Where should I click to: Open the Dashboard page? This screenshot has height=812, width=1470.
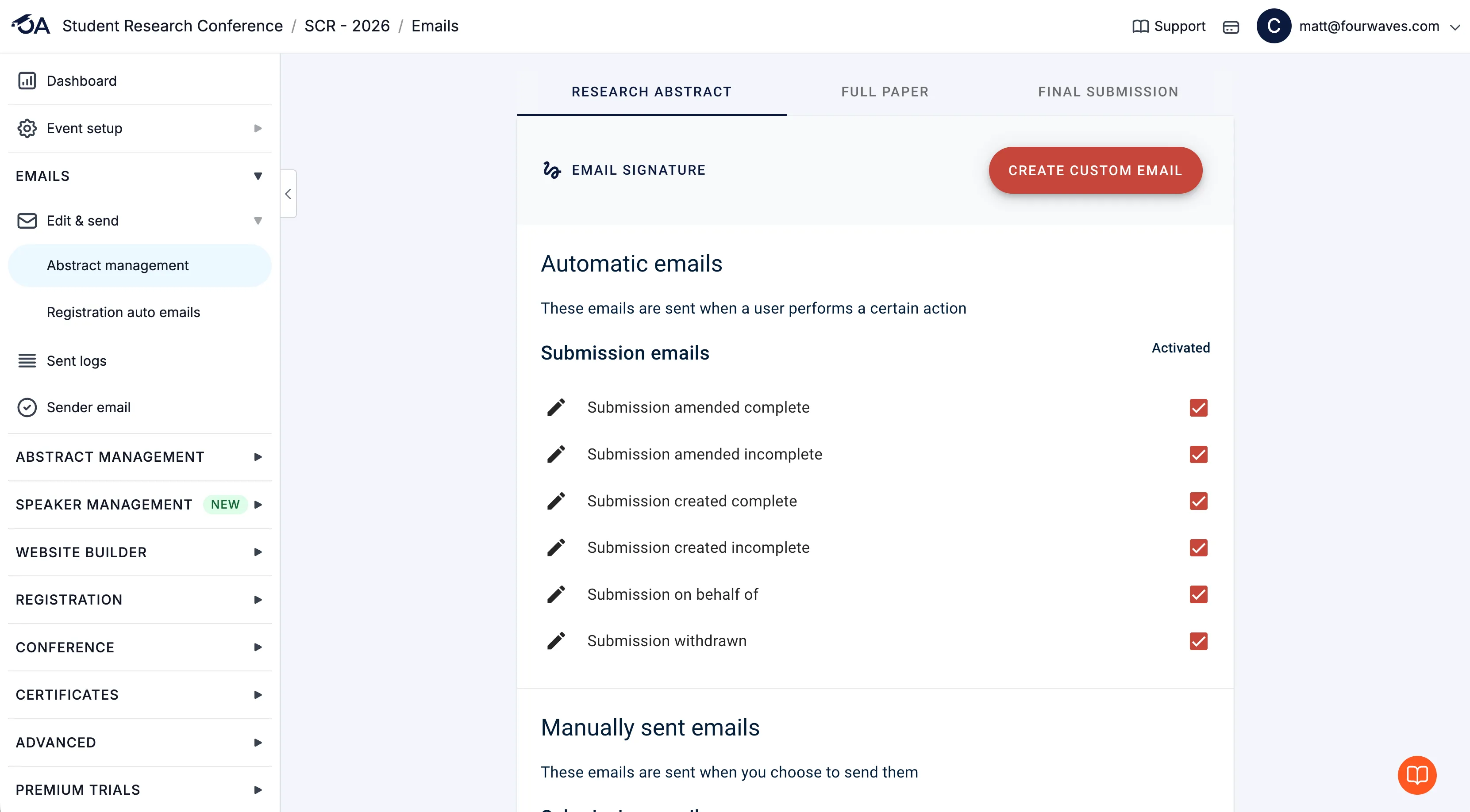pyautogui.click(x=81, y=81)
